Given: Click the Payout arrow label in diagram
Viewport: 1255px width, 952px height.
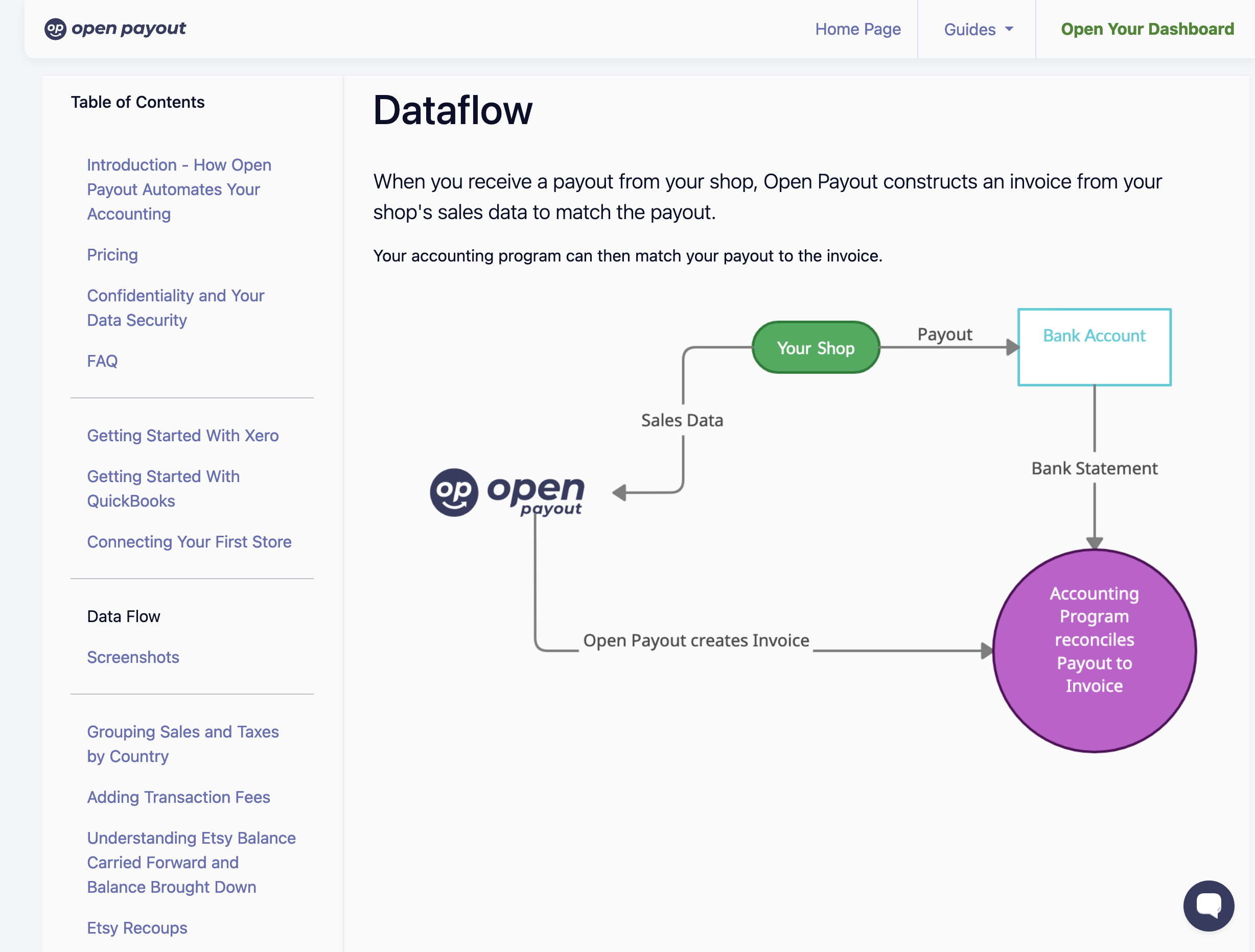Looking at the screenshot, I should 945,334.
